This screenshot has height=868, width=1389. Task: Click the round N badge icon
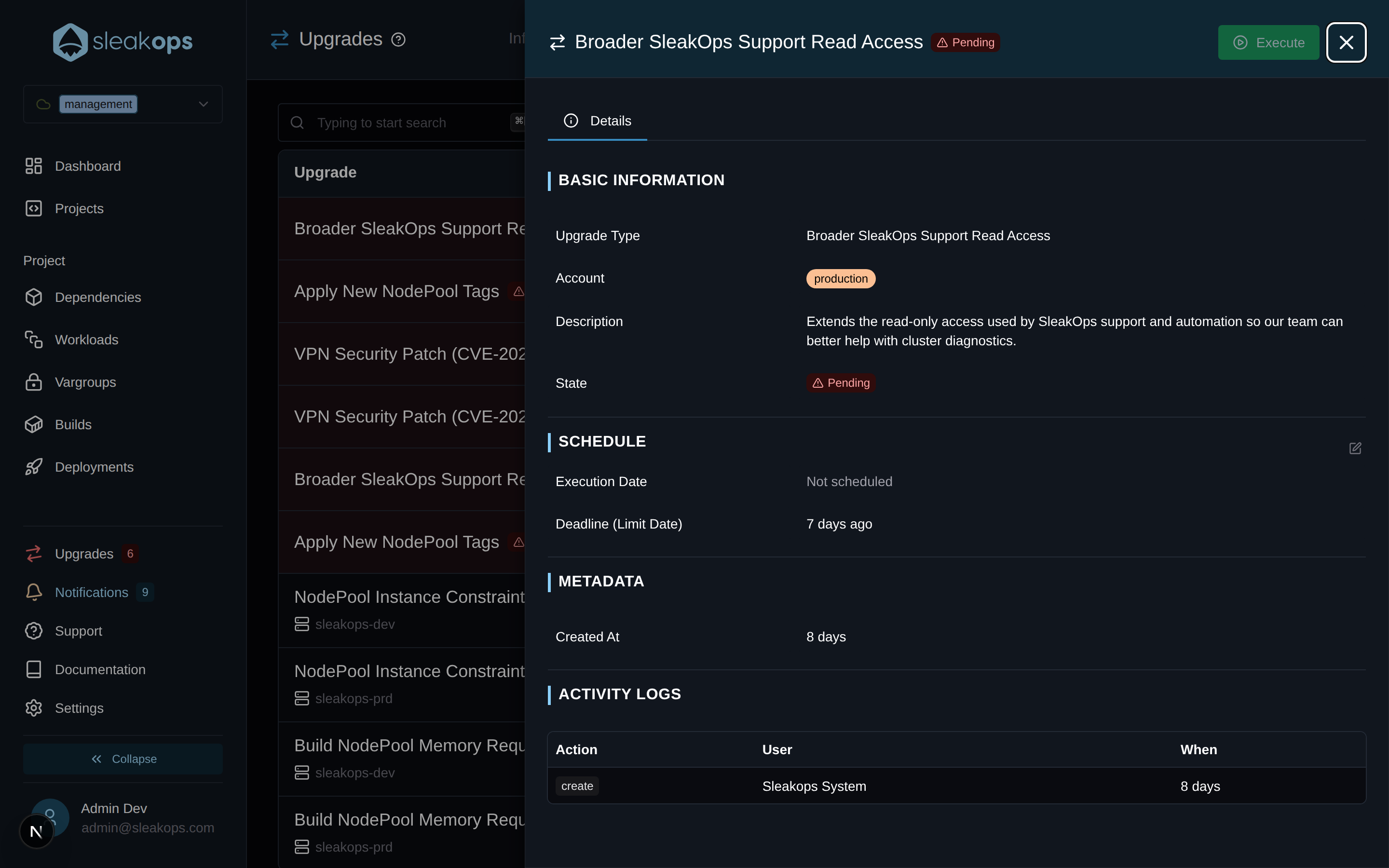[x=36, y=831]
